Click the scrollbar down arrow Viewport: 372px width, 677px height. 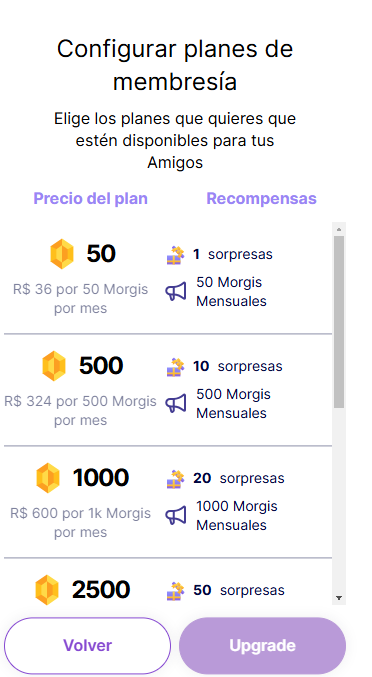coord(339,598)
